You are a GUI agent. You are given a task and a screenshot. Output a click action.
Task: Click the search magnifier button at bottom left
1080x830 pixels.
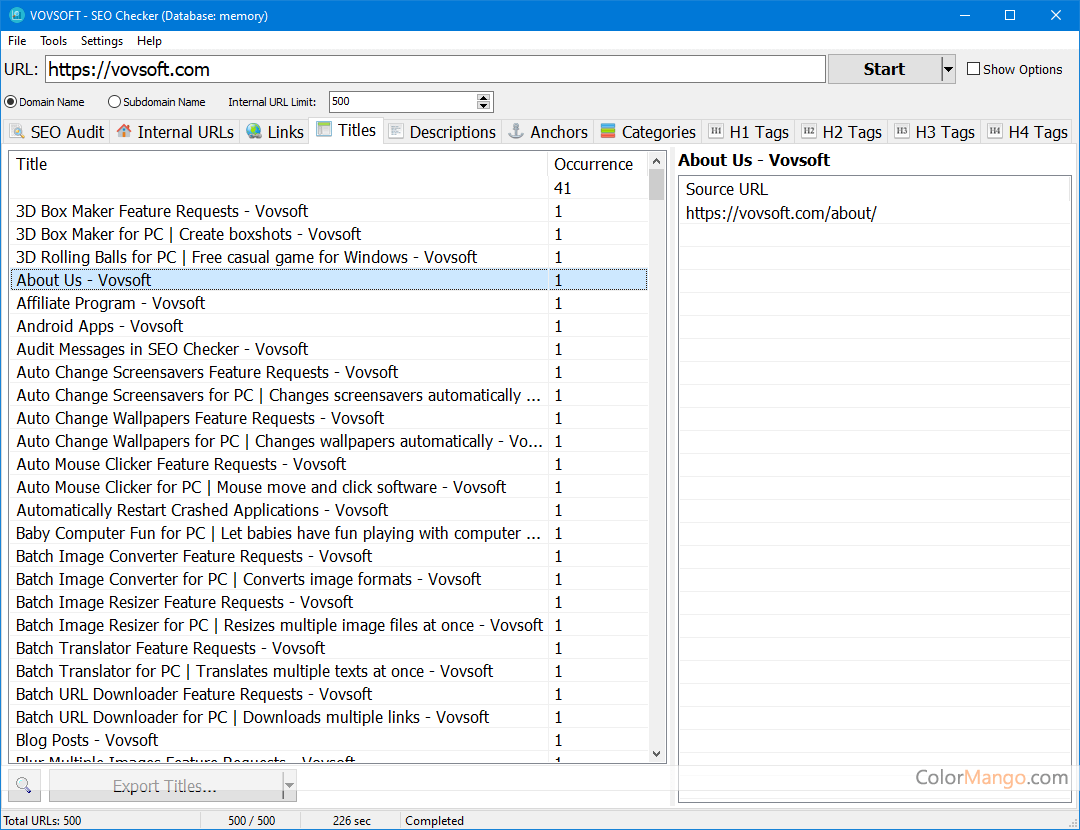tap(24, 786)
